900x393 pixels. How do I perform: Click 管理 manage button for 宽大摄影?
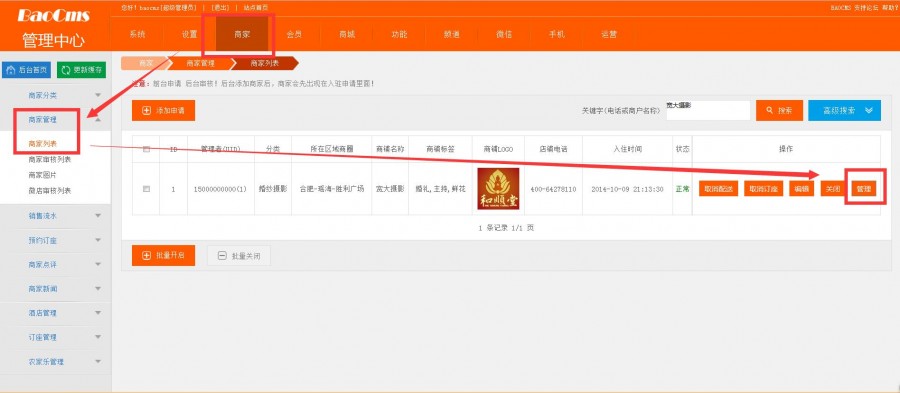(x=864, y=189)
